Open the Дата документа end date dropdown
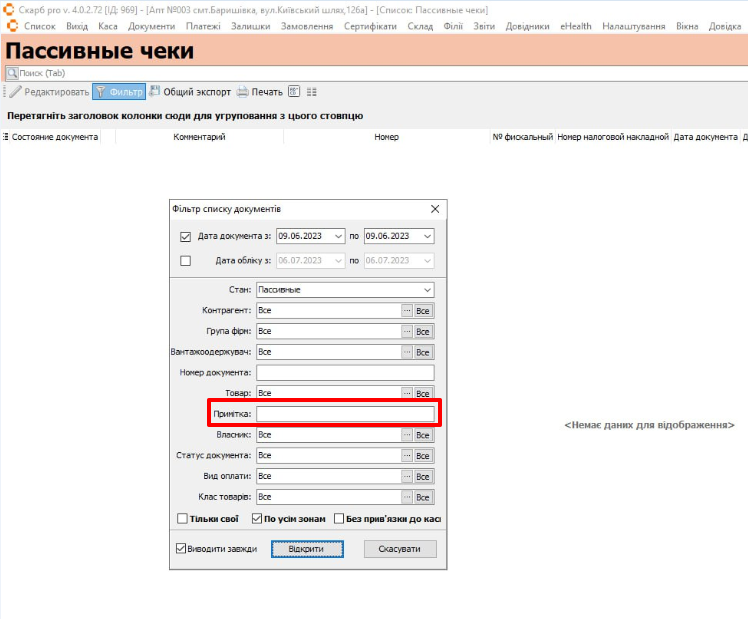Image resolution: width=748 pixels, height=621 pixels. 427,237
